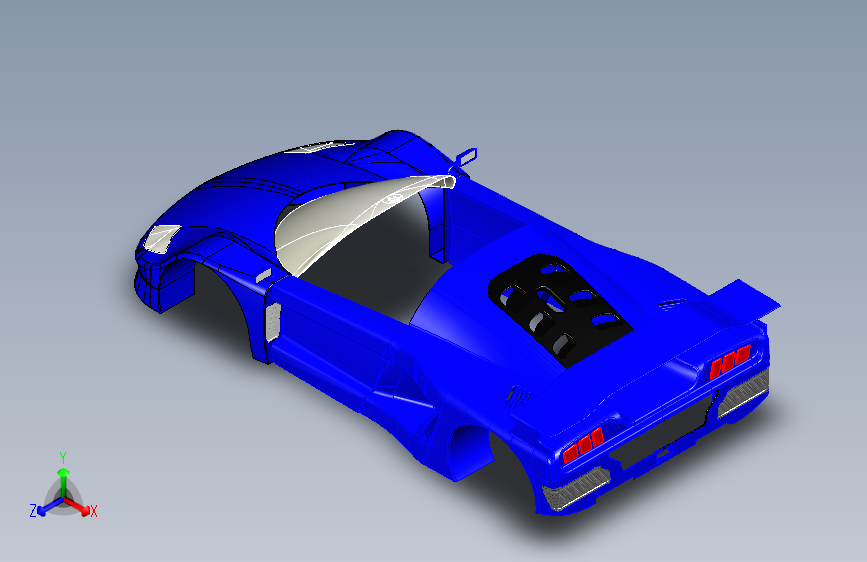Select the white front headlight surface
867x562 pixels.
[161, 238]
